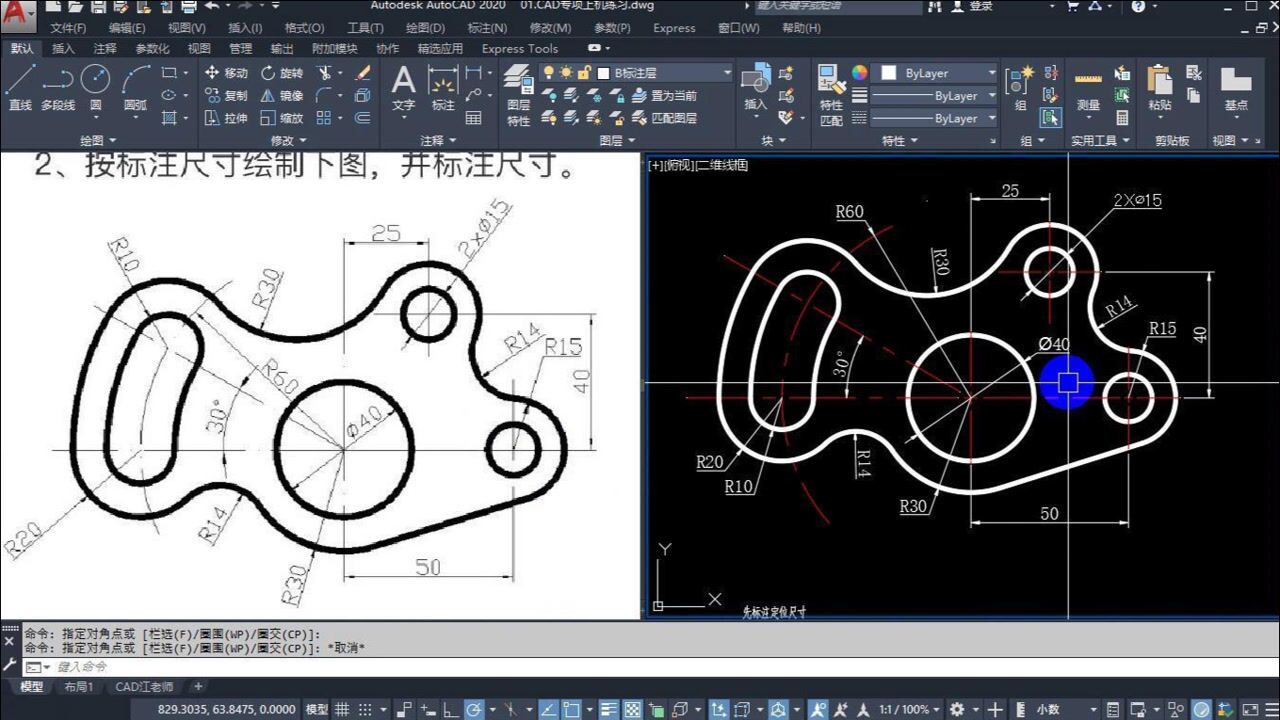Click 匹配图层 match layer button
This screenshot has width=1280, height=720.
[665, 118]
